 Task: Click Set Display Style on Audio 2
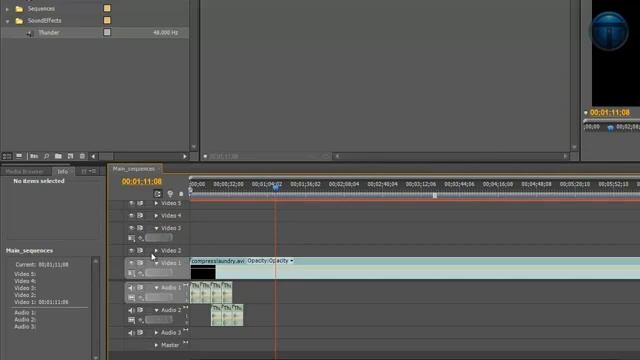(x=131, y=320)
